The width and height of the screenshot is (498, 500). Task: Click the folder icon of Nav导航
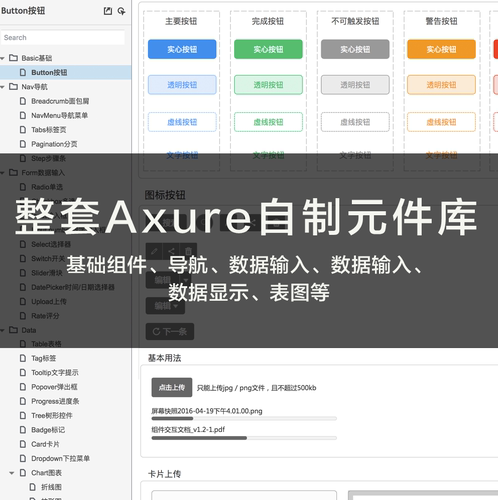13,87
